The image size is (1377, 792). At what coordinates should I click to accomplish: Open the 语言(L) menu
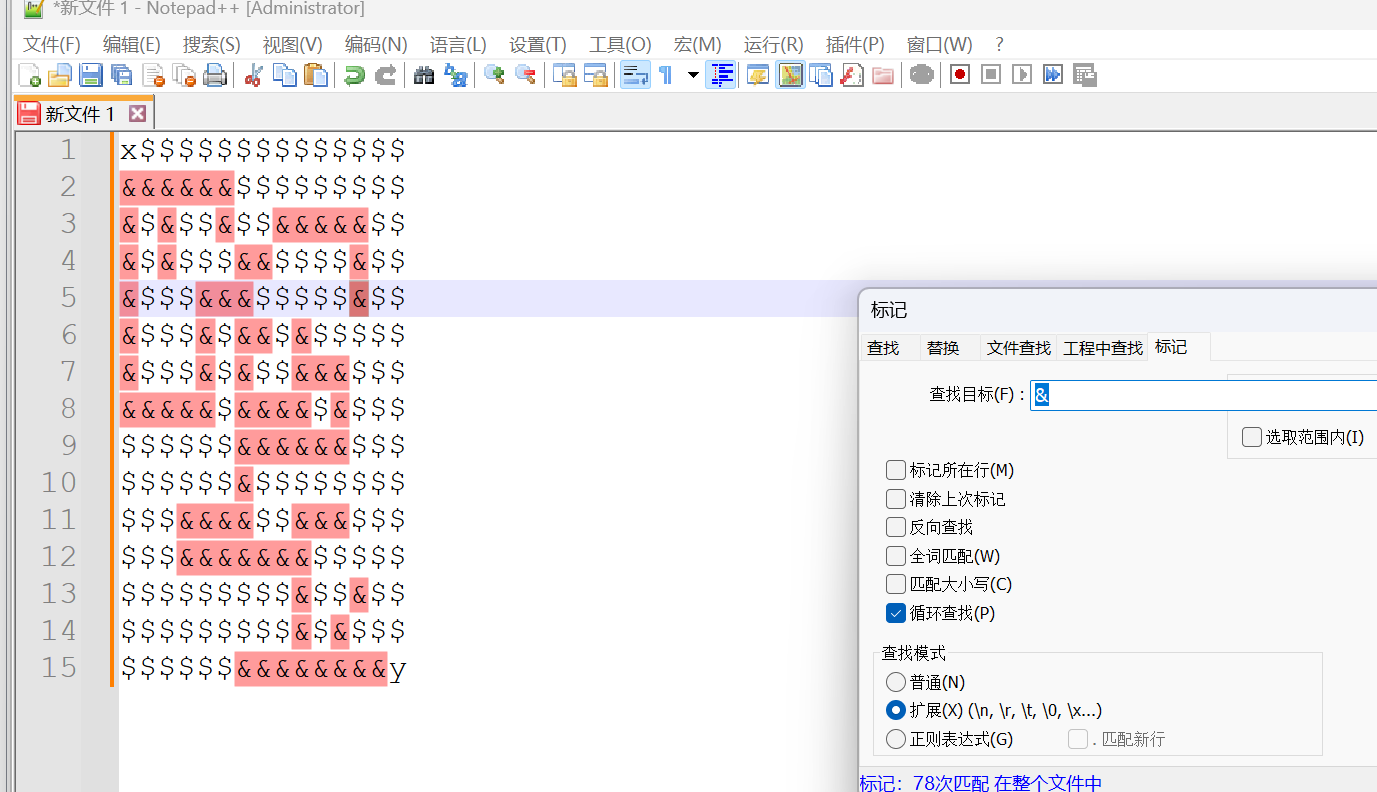[x=458, y=45]
